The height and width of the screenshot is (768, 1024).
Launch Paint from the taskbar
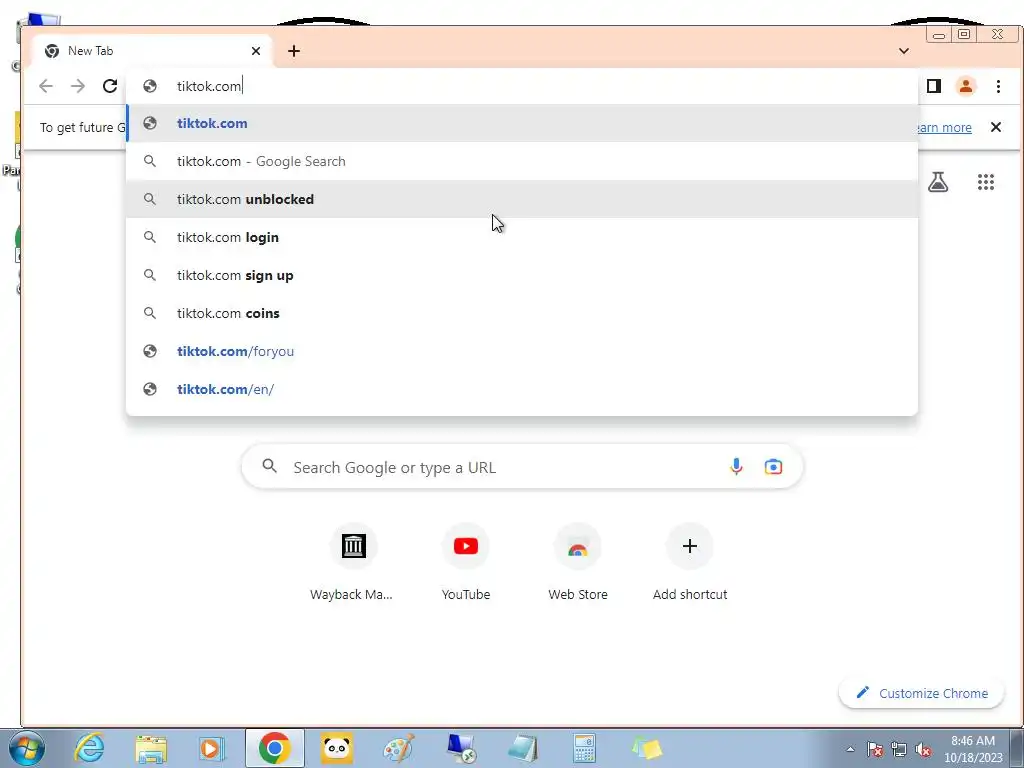click(x=398, y=748)
